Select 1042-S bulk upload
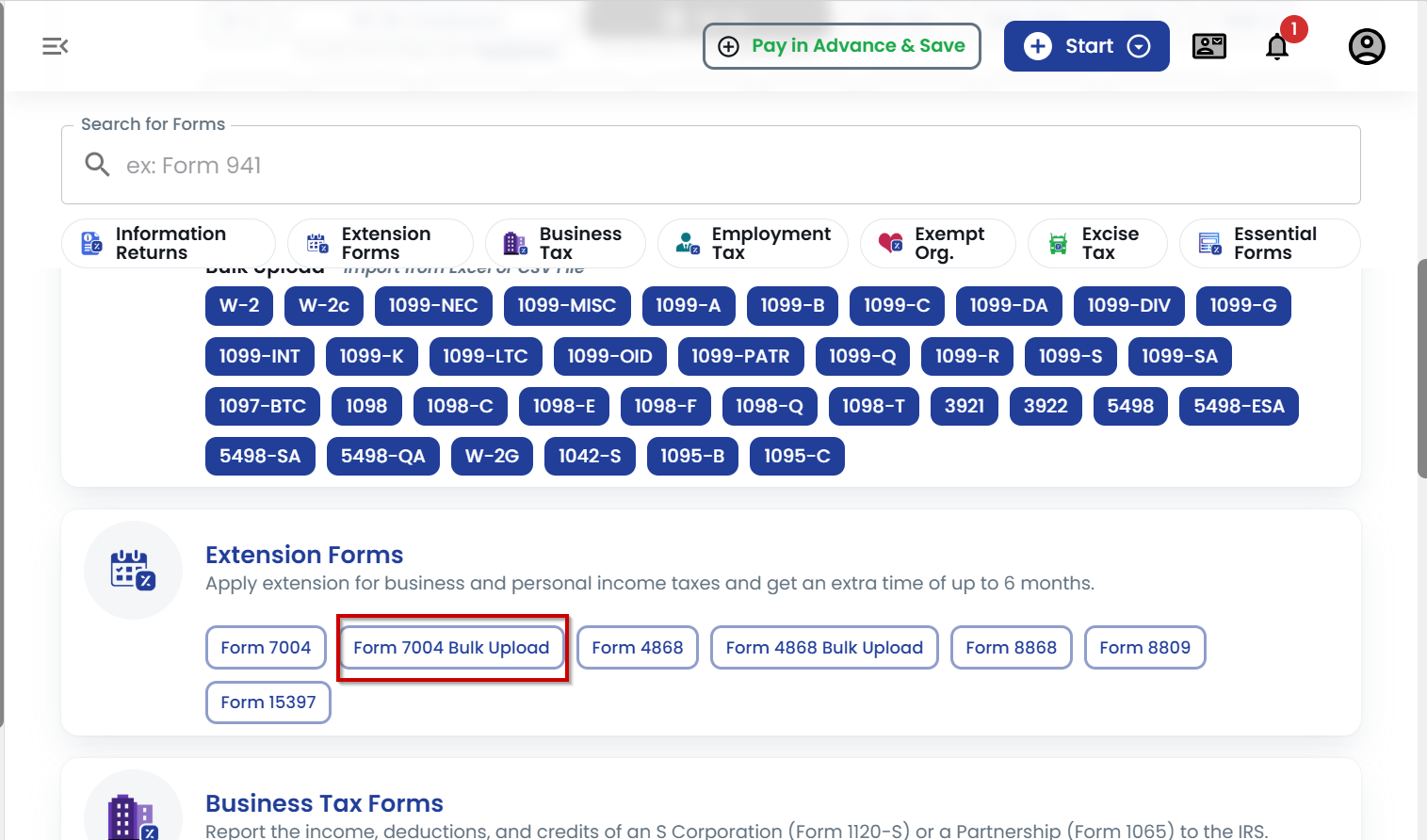 click(590, 456)
